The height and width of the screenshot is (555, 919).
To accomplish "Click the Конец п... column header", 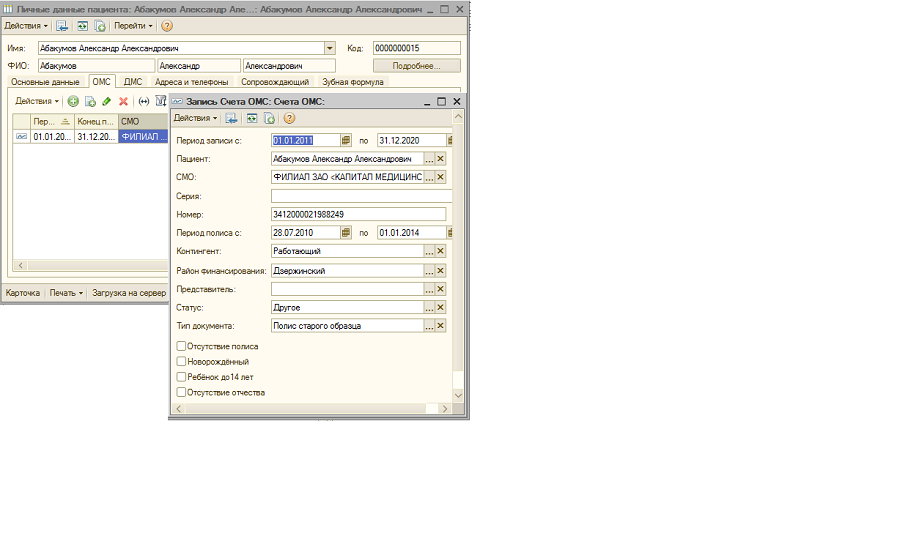I will pyautogui.click(x=96, y=121).
